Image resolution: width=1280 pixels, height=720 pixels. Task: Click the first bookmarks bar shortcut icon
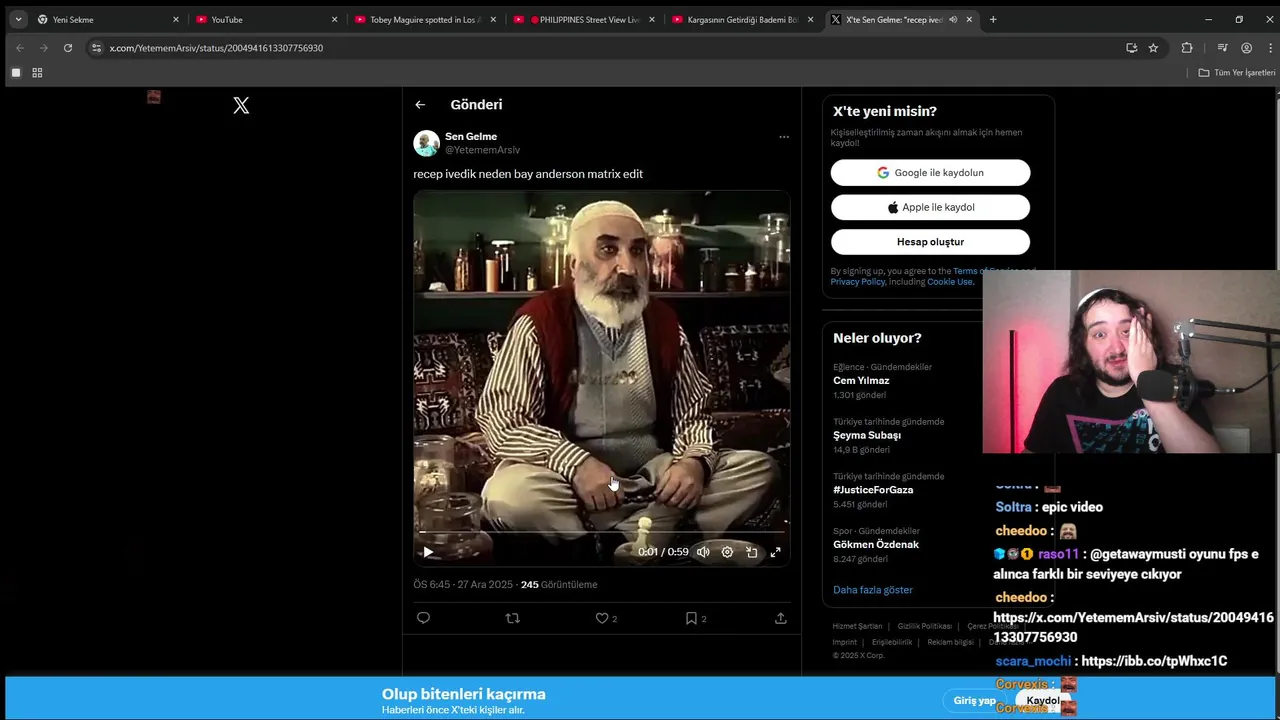pos(16,73)
